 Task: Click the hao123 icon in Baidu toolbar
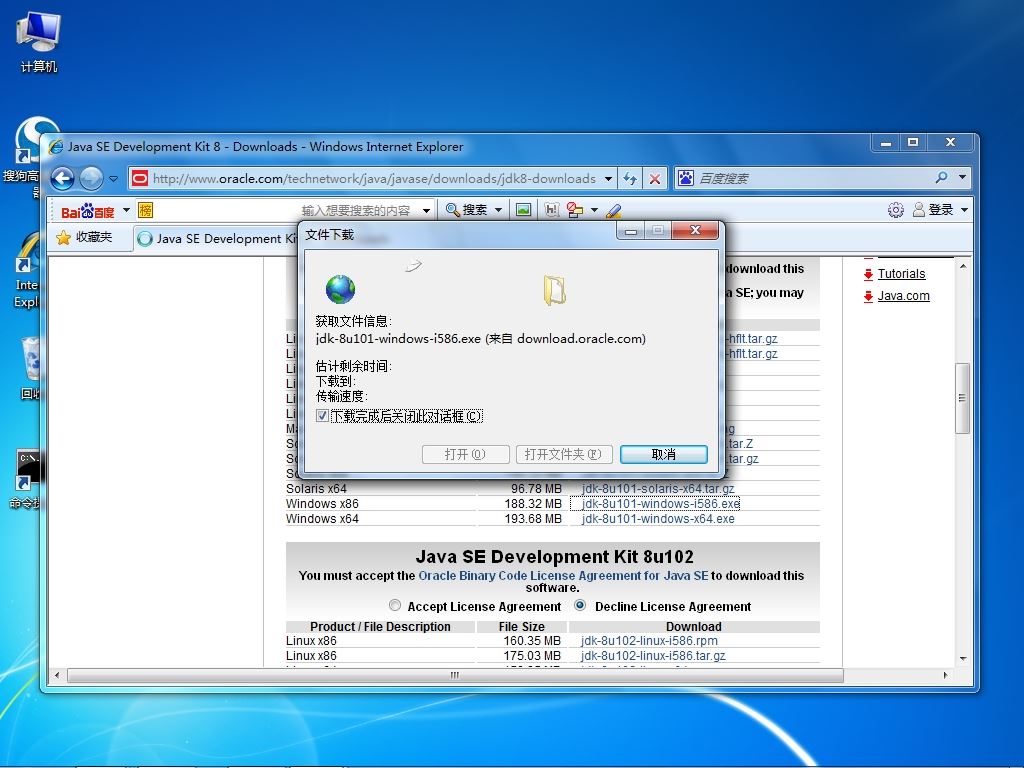552,210
